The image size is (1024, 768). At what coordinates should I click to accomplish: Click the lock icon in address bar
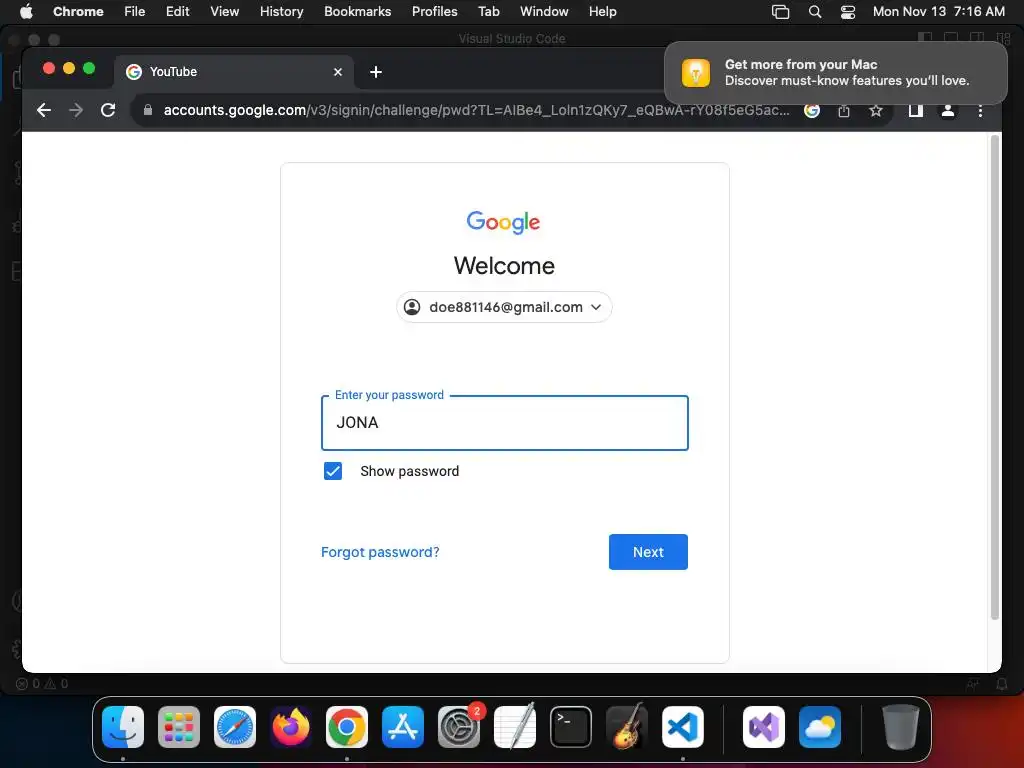pos(148,110)
